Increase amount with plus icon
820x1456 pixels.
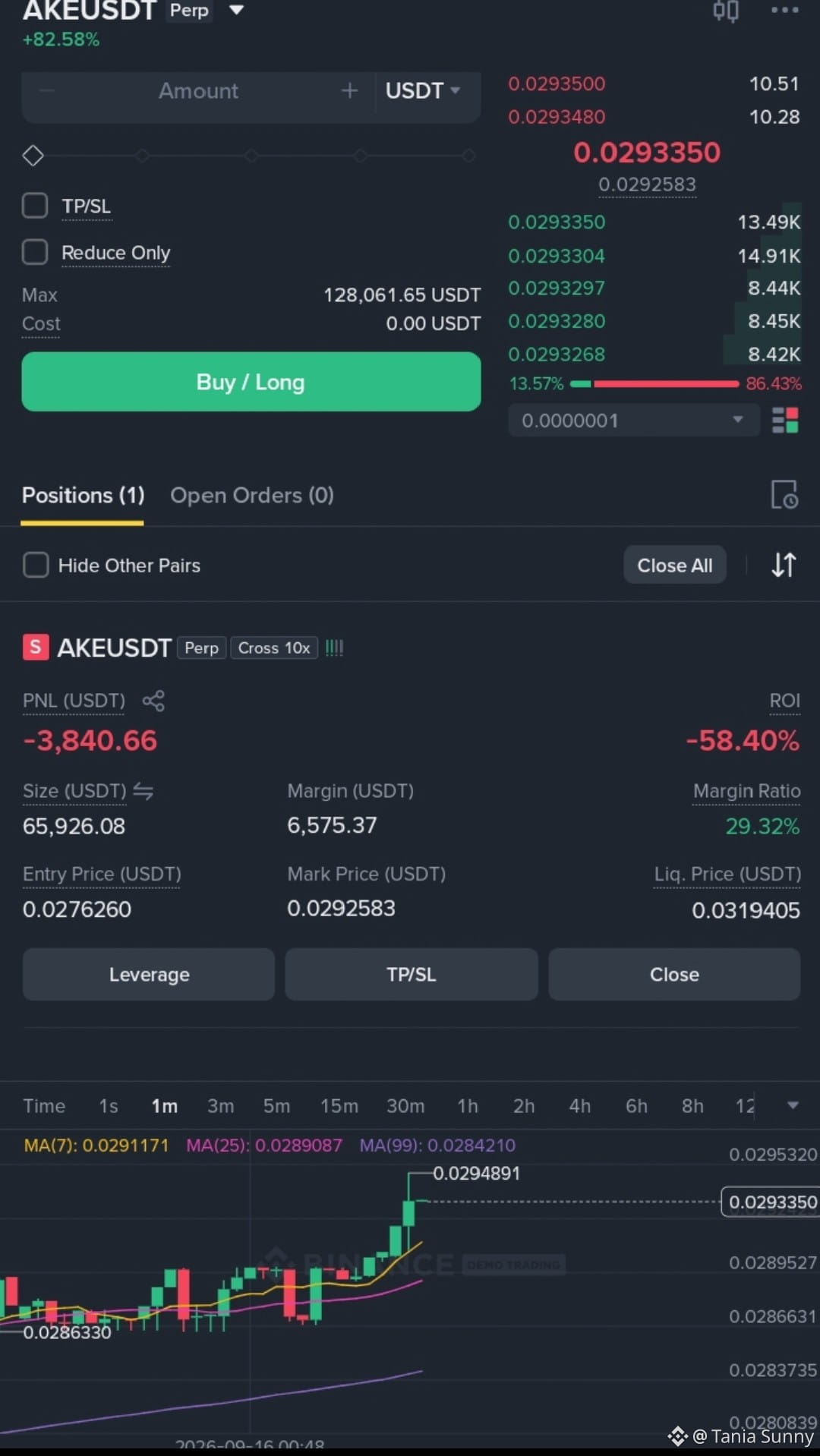pyautogui.click(x=349, y=91)
